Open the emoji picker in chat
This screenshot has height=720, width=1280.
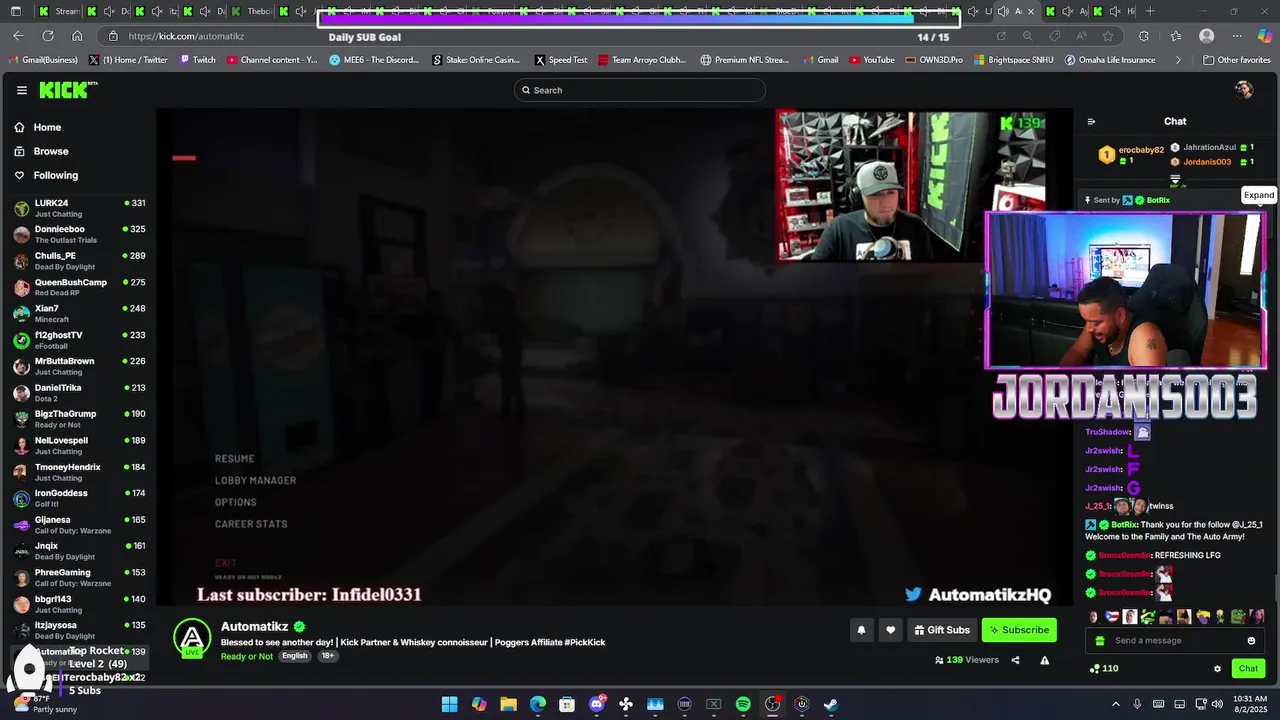point(1251,641)
